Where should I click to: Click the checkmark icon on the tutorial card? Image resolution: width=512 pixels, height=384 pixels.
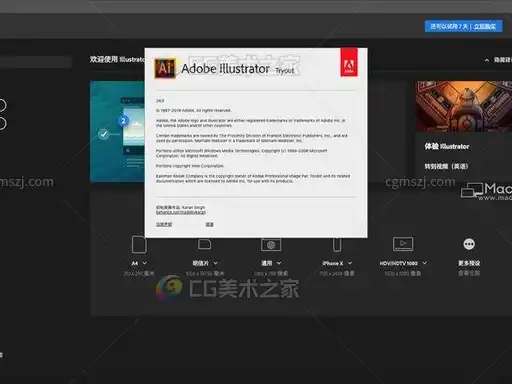pos(103,134)
